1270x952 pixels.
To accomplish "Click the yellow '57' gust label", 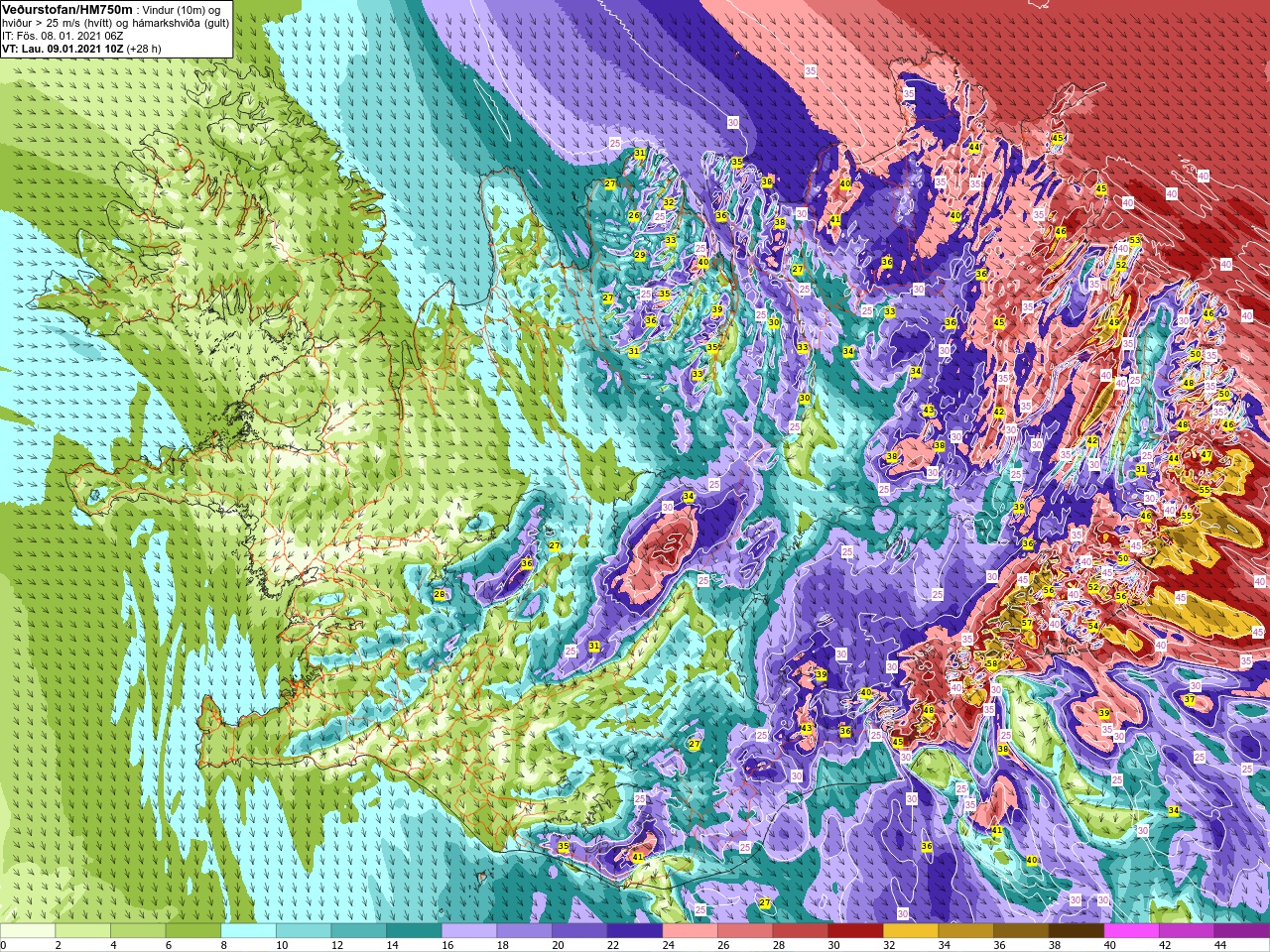I will coord(1027,624).
